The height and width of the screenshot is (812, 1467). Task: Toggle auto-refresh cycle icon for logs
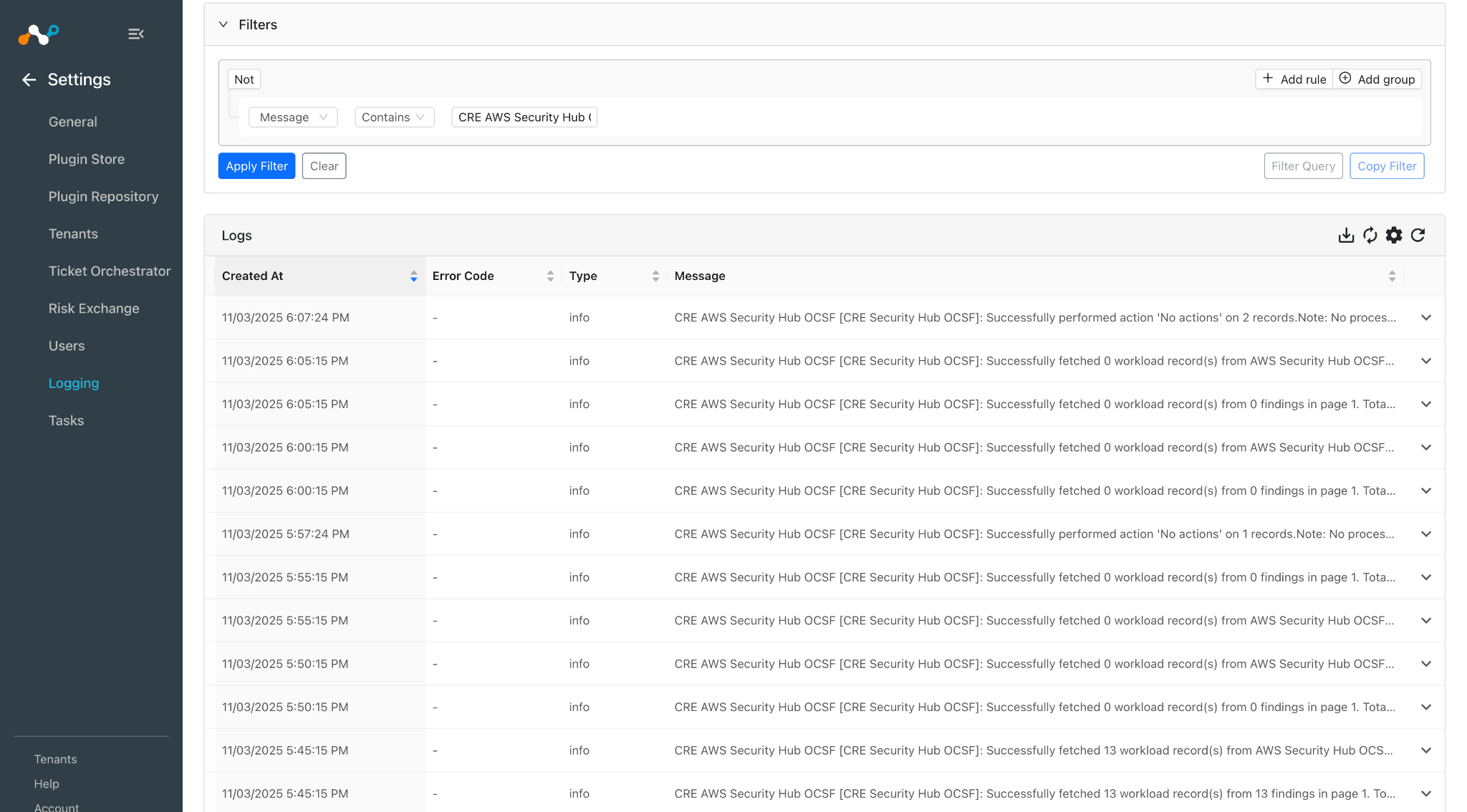1370,236
